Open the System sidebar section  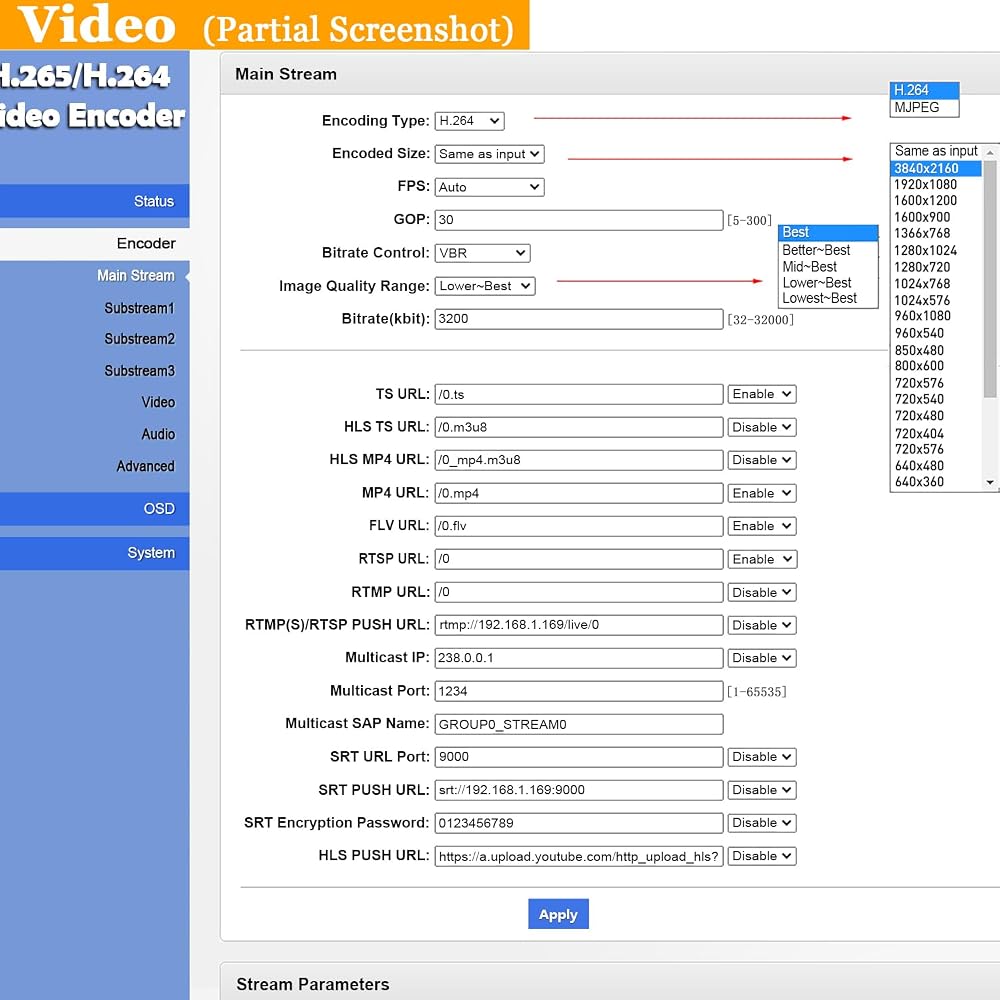tap(94, 553)
